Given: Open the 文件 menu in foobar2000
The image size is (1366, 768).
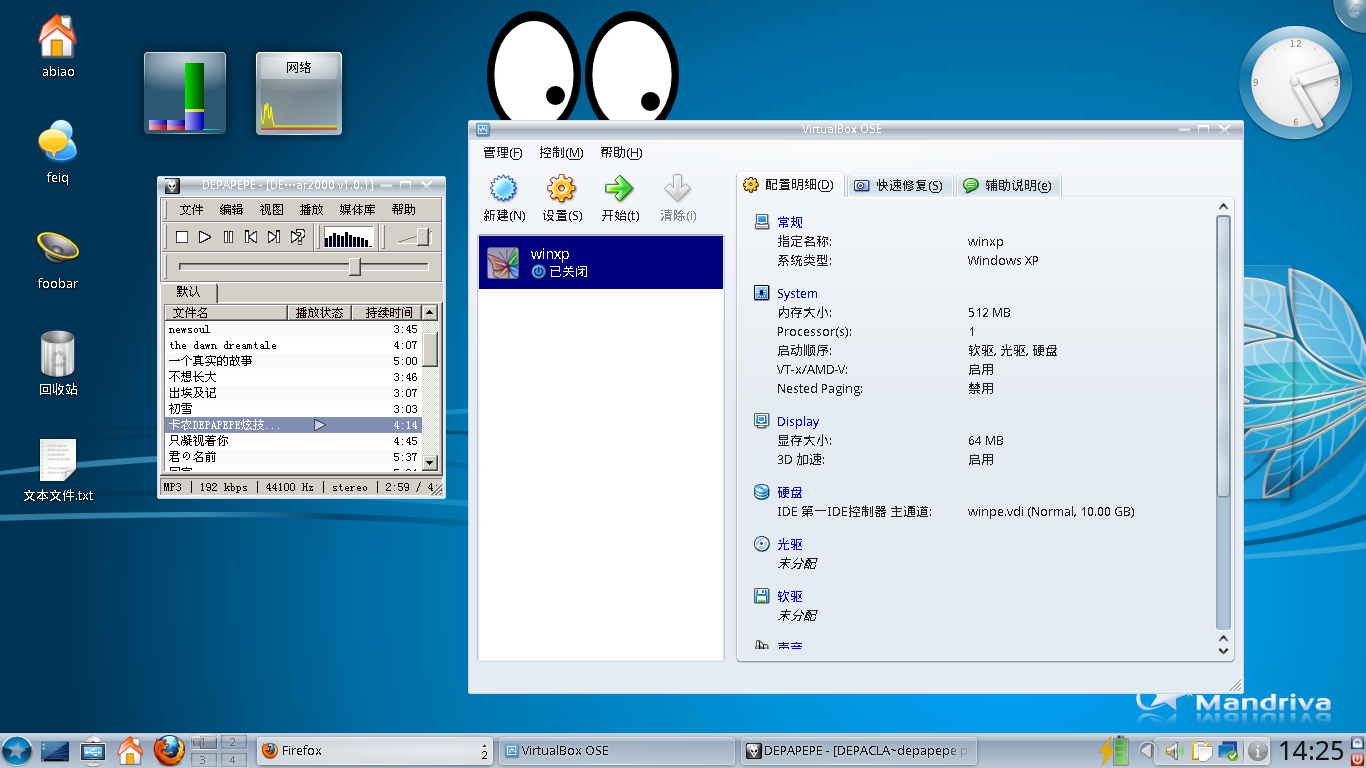Looking at the screenshot, I should 191,209.
